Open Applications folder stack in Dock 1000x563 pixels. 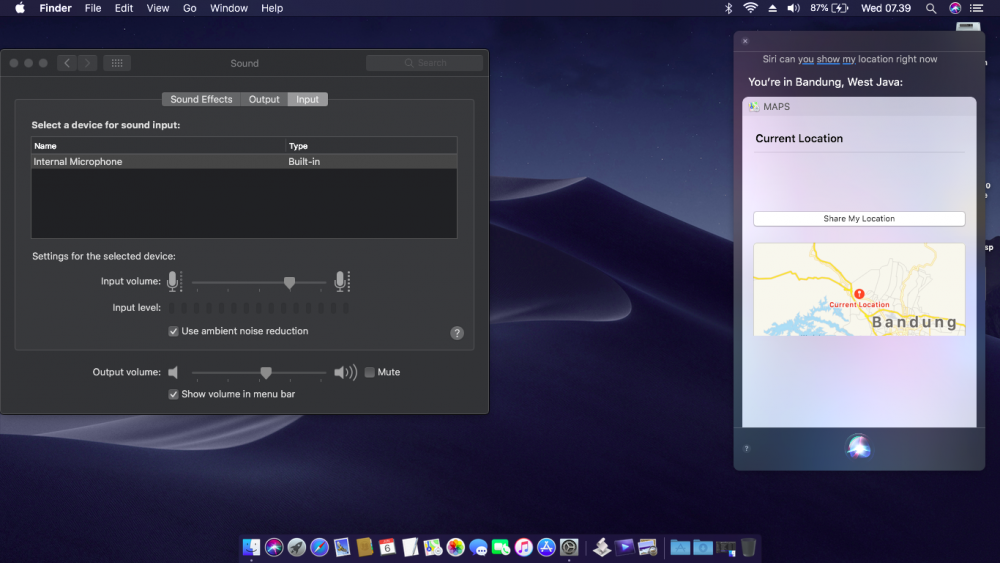tap(680, 547)
